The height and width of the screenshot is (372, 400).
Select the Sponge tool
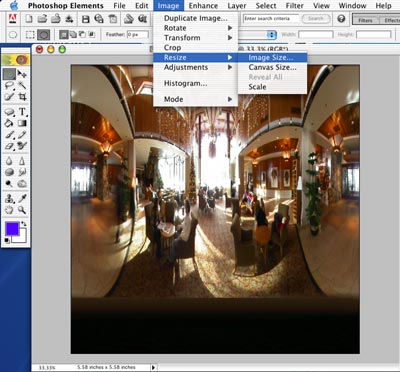(x=9, y=172)
